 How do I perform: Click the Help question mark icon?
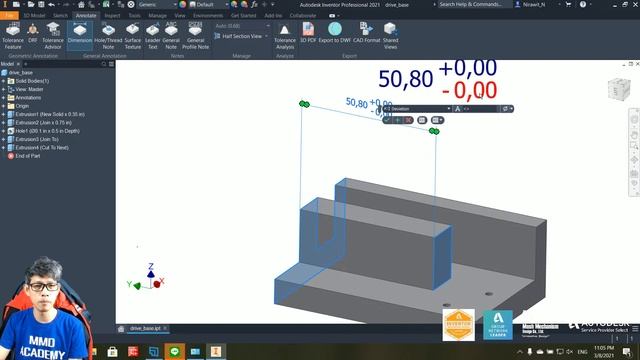[x=583, y=4]
